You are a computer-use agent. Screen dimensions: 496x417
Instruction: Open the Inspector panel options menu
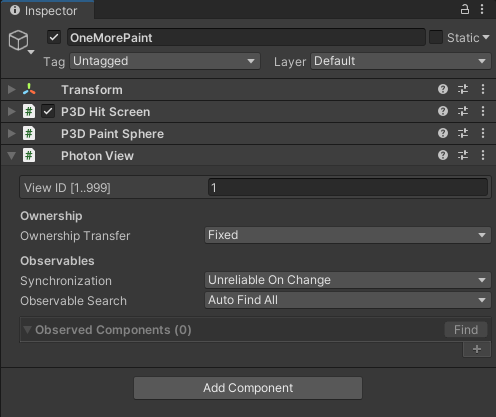coord(482,9)
